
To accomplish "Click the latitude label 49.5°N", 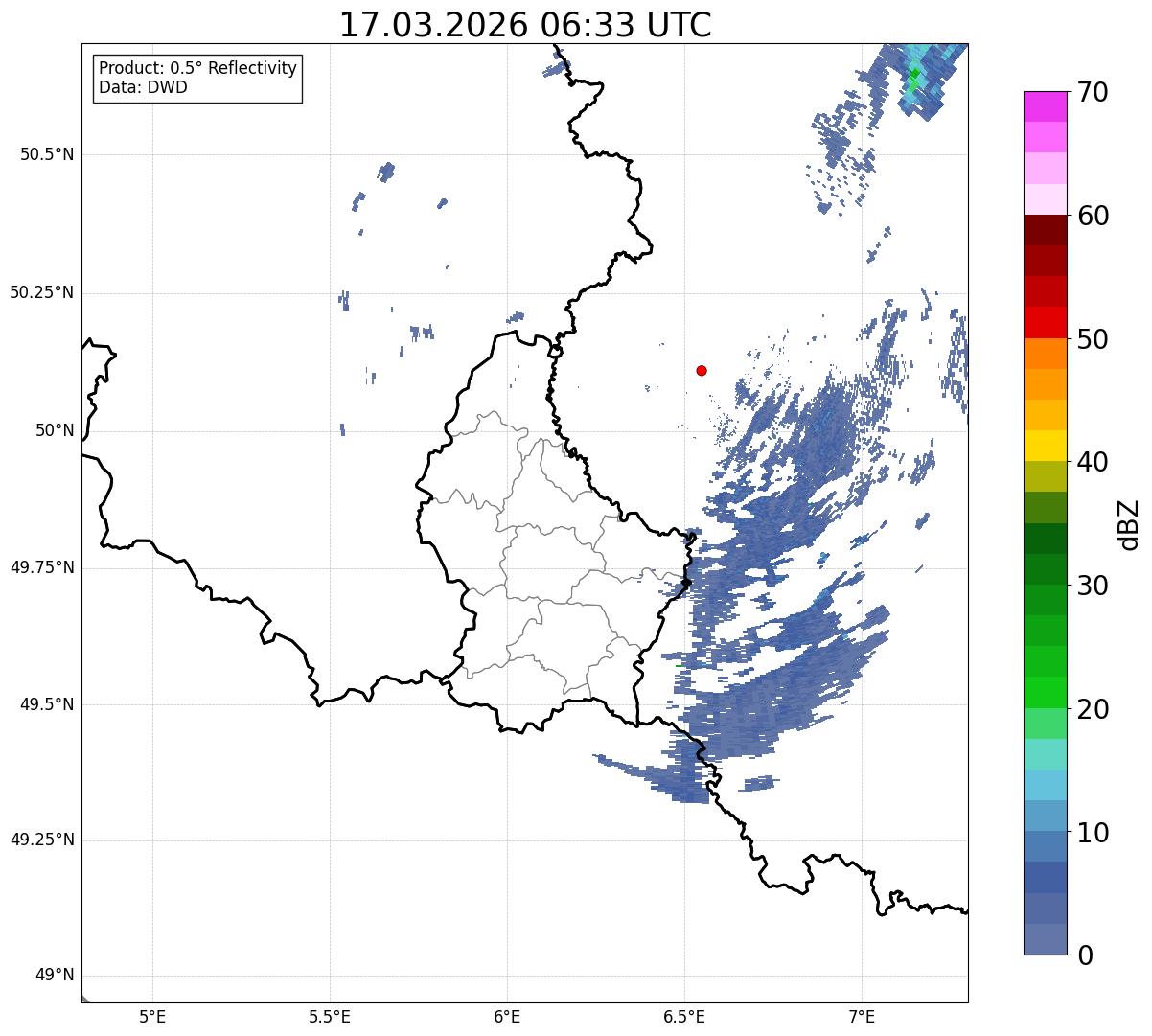I will pos(47,703).
